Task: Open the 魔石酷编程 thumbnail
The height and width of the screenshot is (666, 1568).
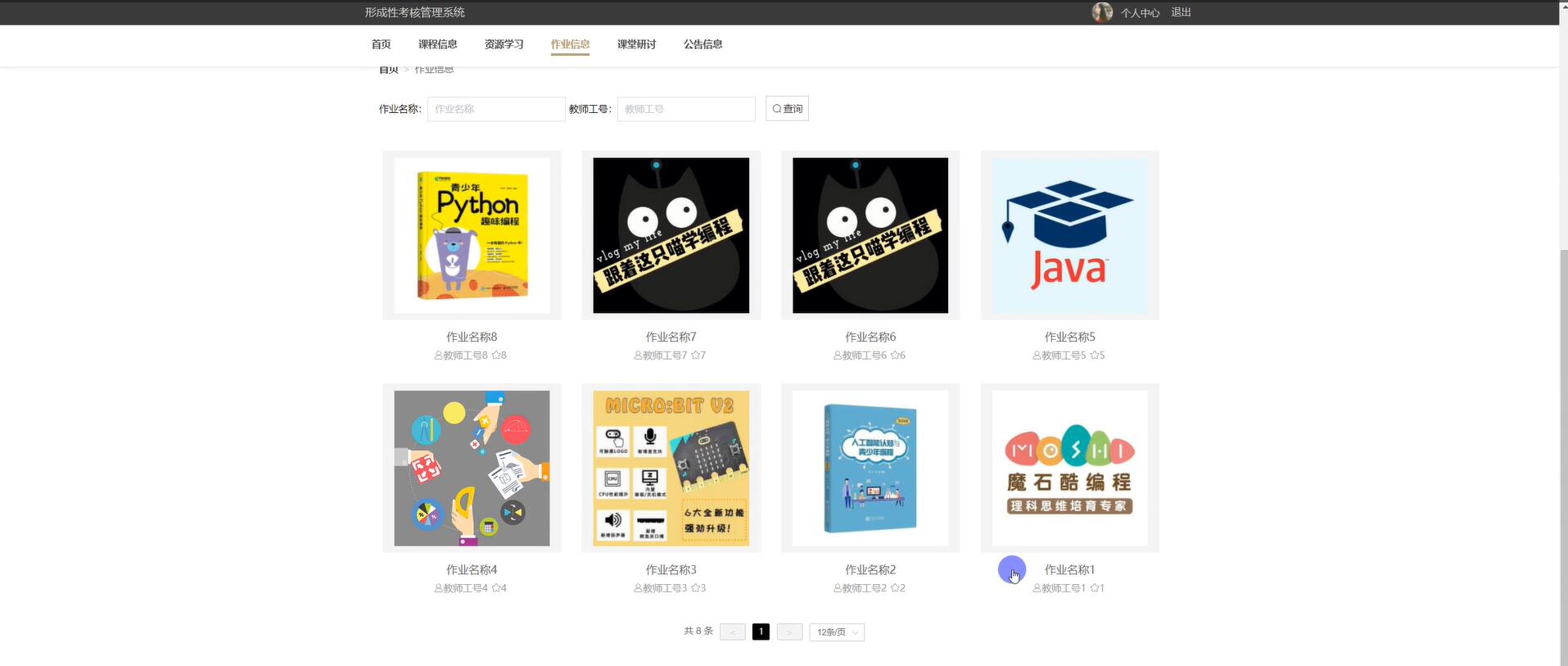Action: pyautogui.click(x=1069, y=468)
